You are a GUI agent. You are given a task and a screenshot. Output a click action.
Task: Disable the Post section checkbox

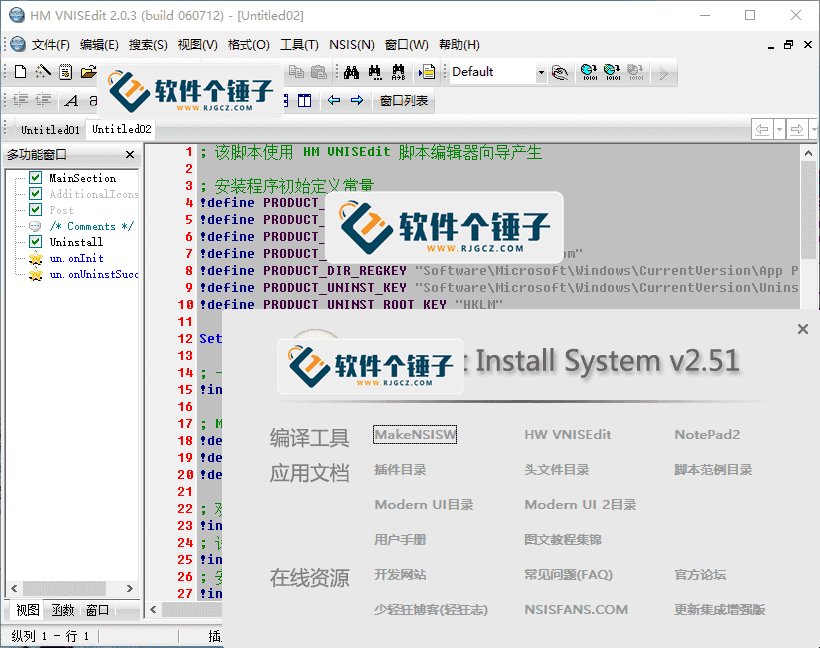pos(35,209)
